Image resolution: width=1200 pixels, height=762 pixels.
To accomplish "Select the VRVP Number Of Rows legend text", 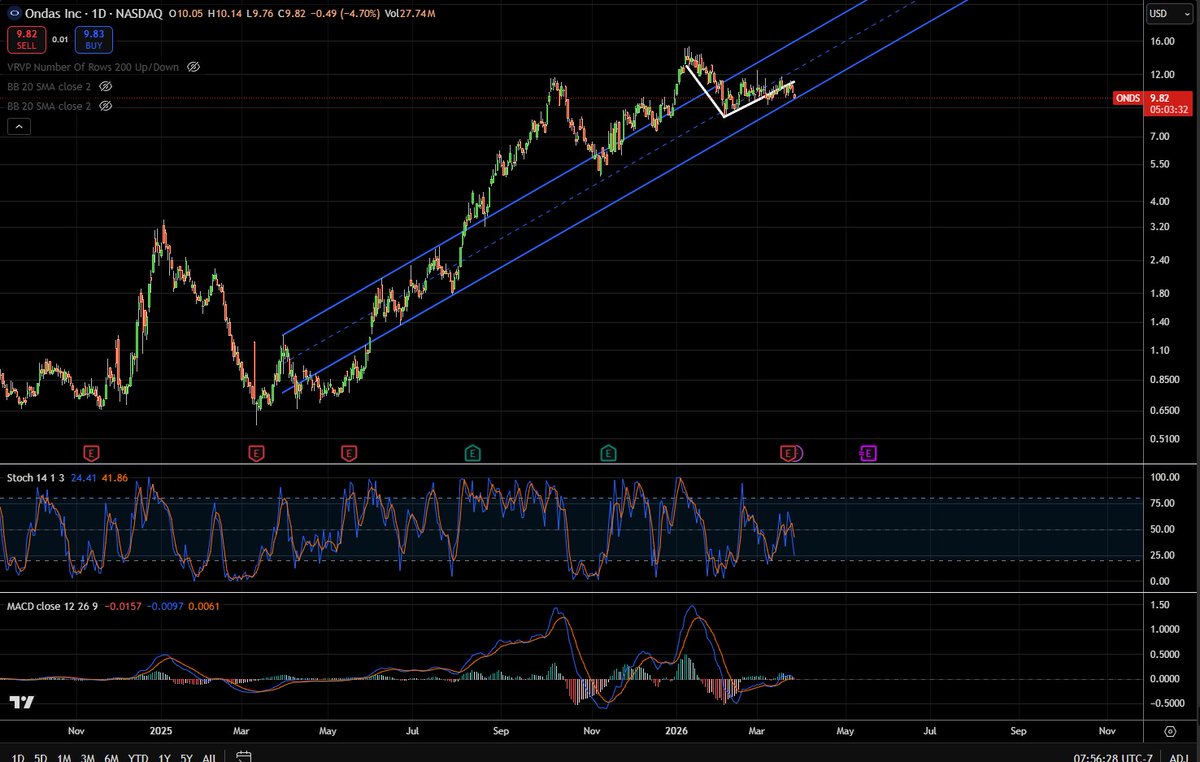I will 94,66.
